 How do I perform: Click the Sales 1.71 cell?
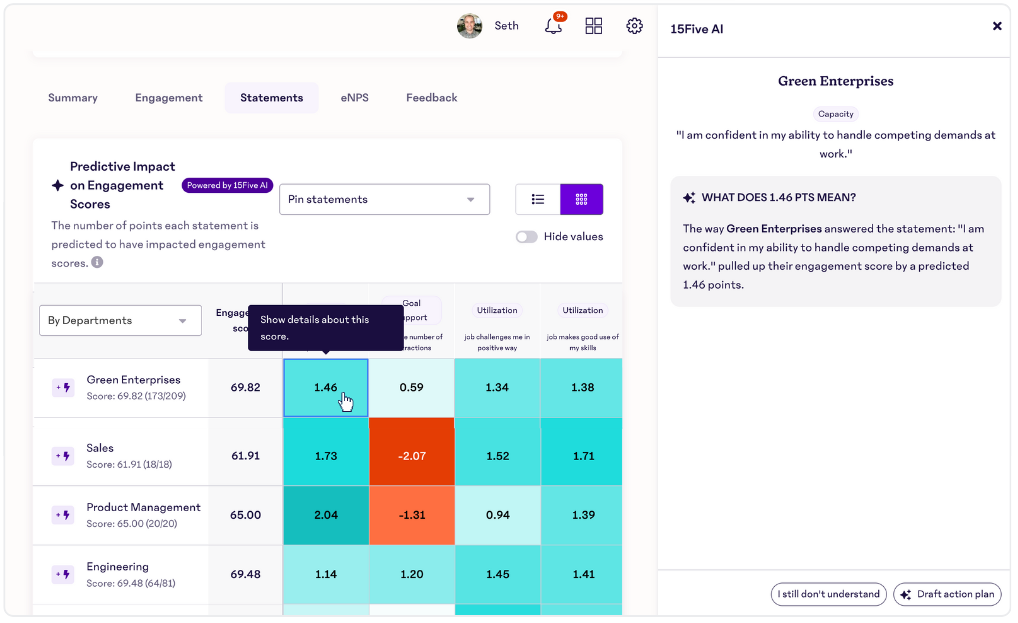(582, 452)
